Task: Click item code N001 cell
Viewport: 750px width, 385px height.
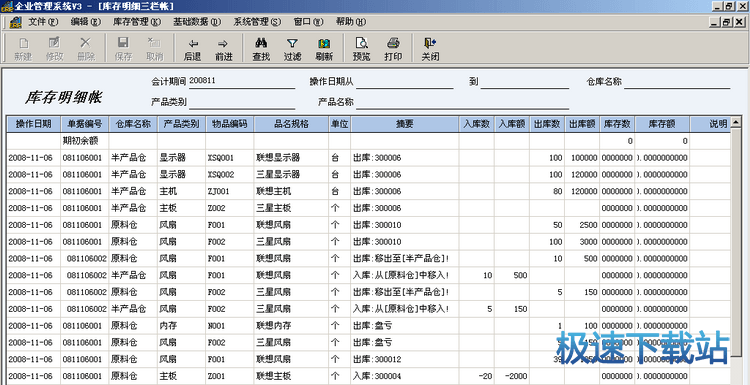Action: (230, 326)
